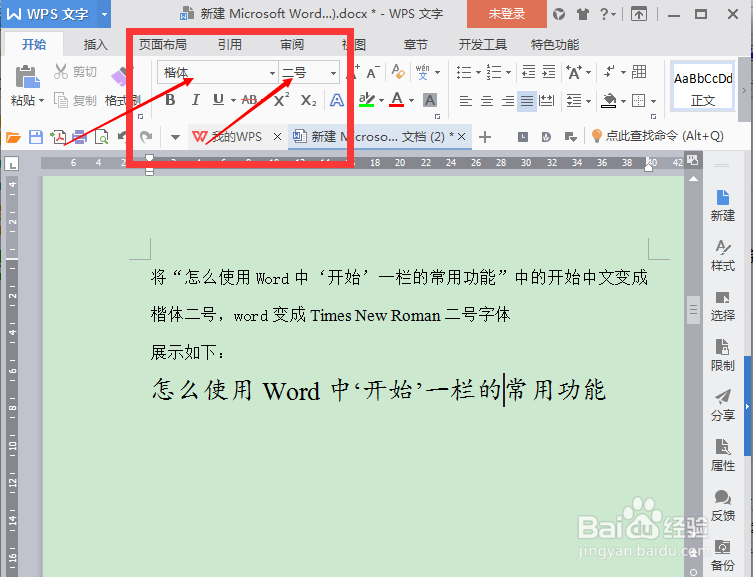753x577 pixels.
Task: Click the numbered list icon
Action: (x=494, y=72)
